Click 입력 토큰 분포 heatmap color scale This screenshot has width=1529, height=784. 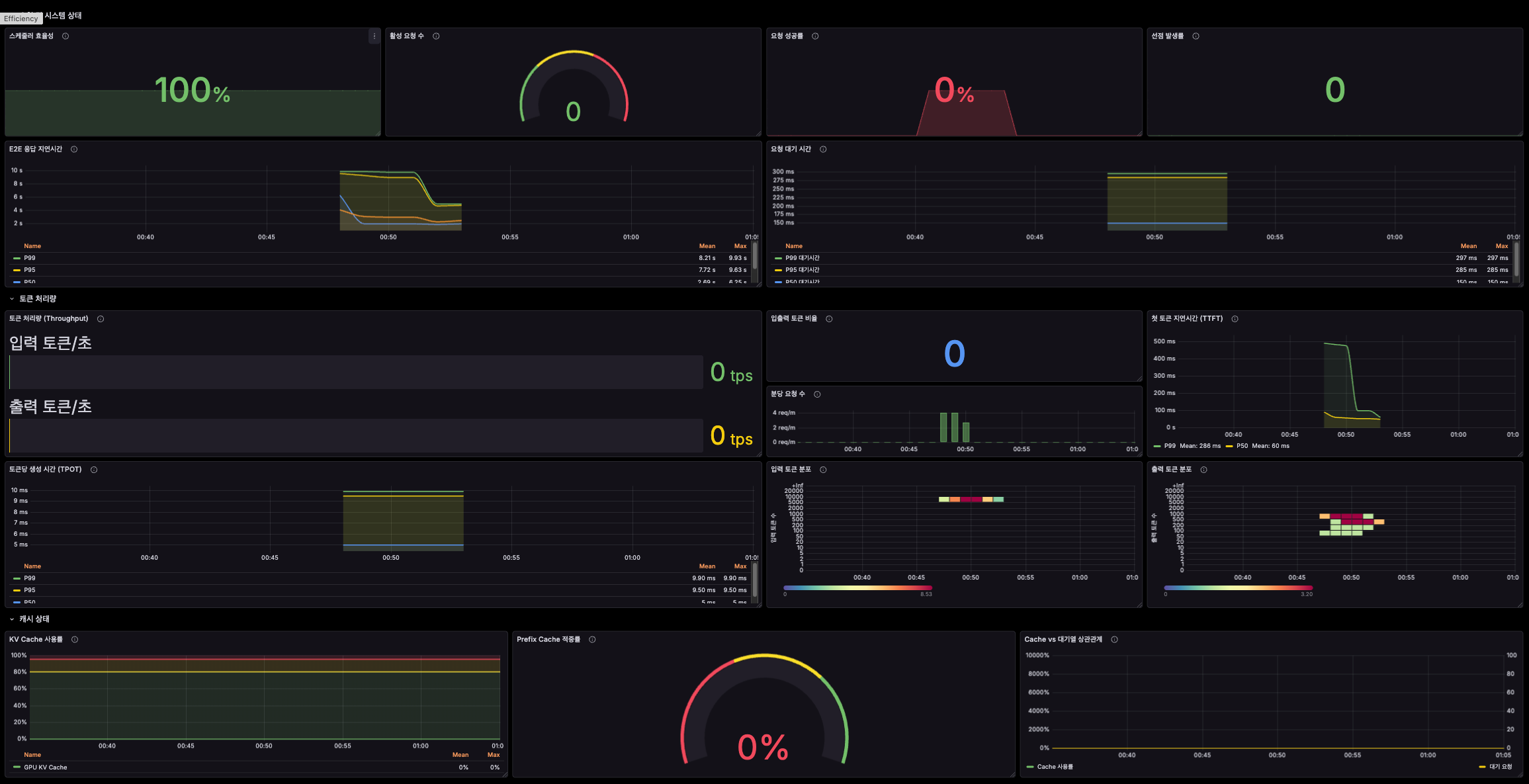(x=857, y=588)
